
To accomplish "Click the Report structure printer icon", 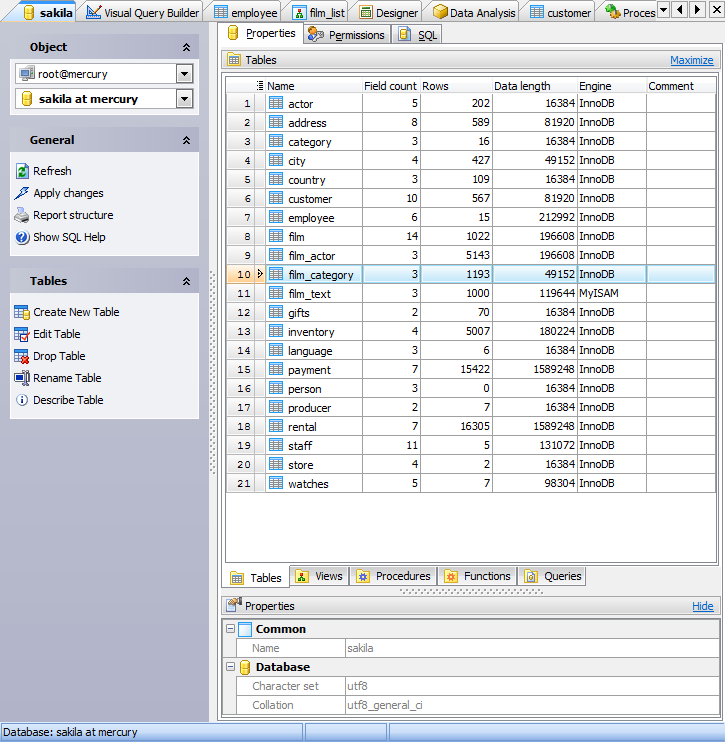I will point(22,215).
